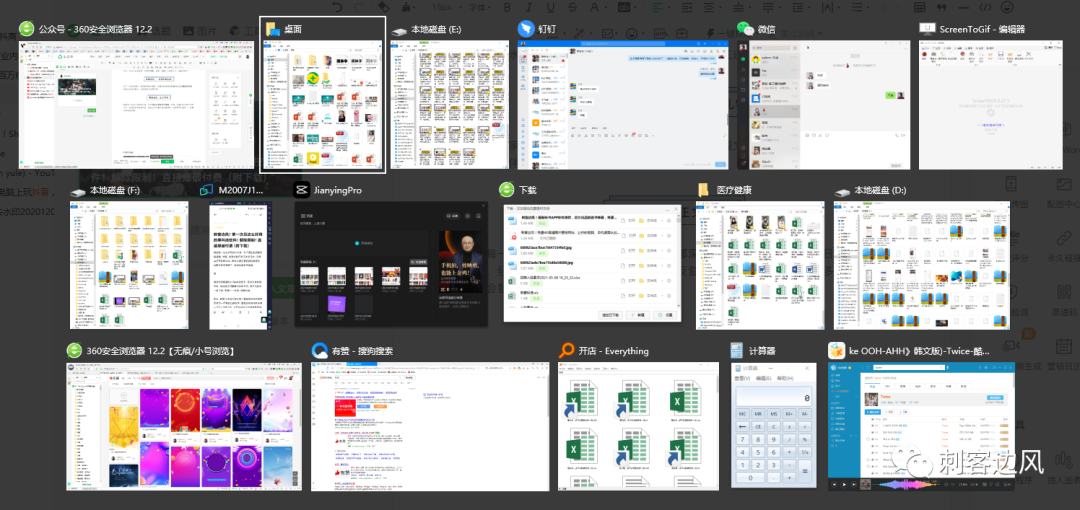Switch to the 无痕/小号浏览 browser preview
1080x510 pixels.
tap(184, 427)
